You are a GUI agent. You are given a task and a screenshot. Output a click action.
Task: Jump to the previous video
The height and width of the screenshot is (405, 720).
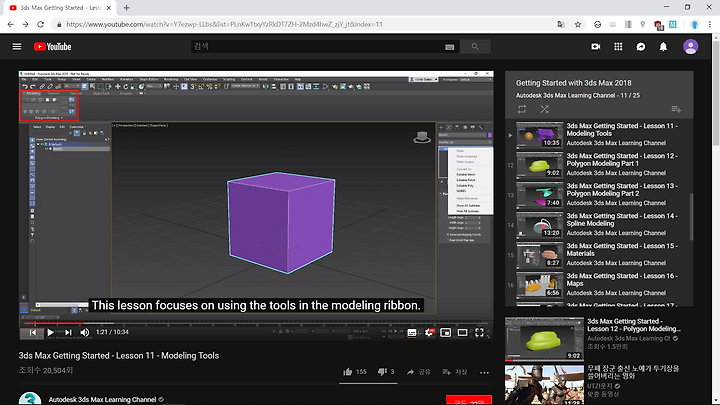click(33, 332)
